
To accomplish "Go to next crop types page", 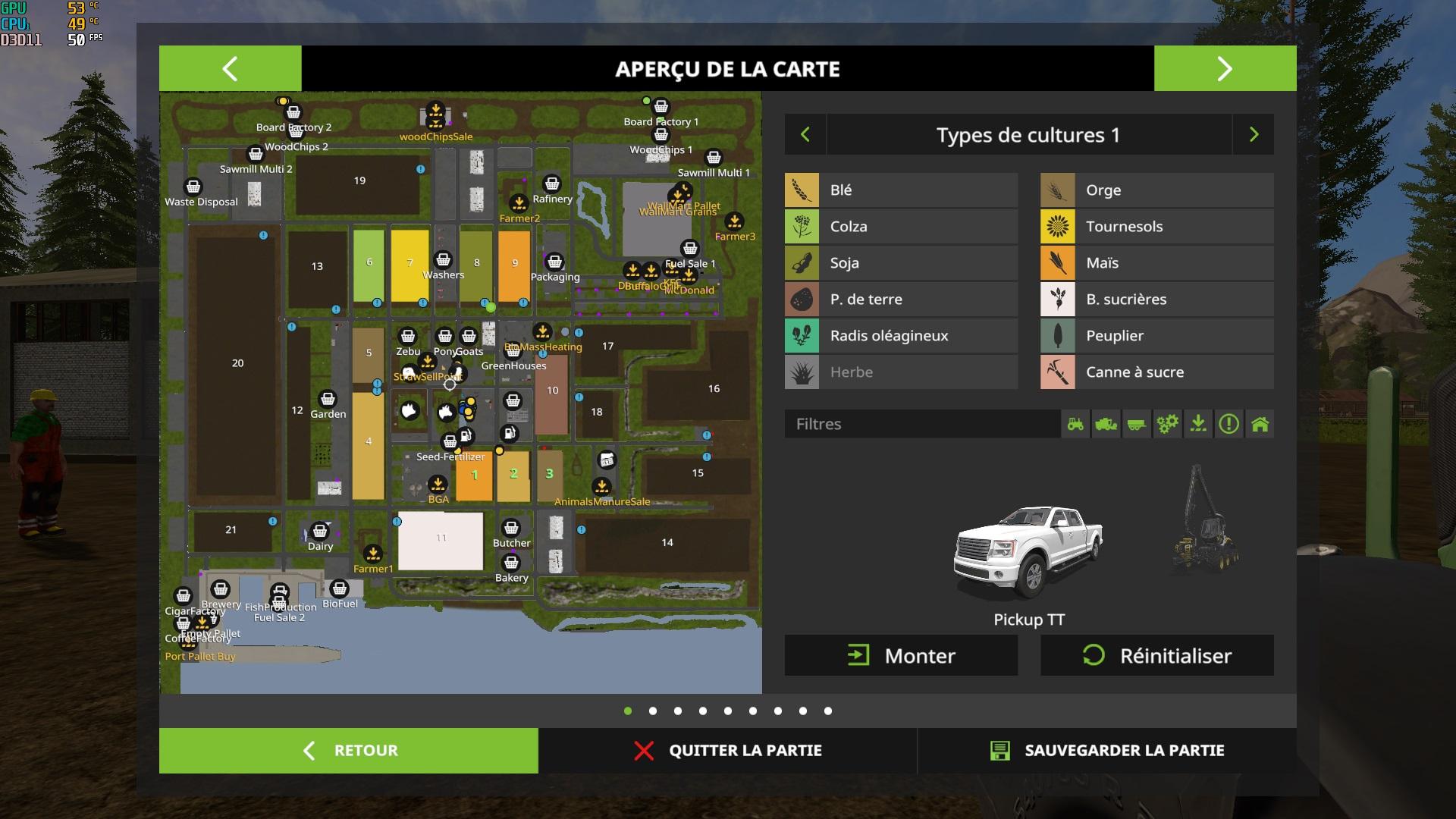I will click(x=1254, y=135).
